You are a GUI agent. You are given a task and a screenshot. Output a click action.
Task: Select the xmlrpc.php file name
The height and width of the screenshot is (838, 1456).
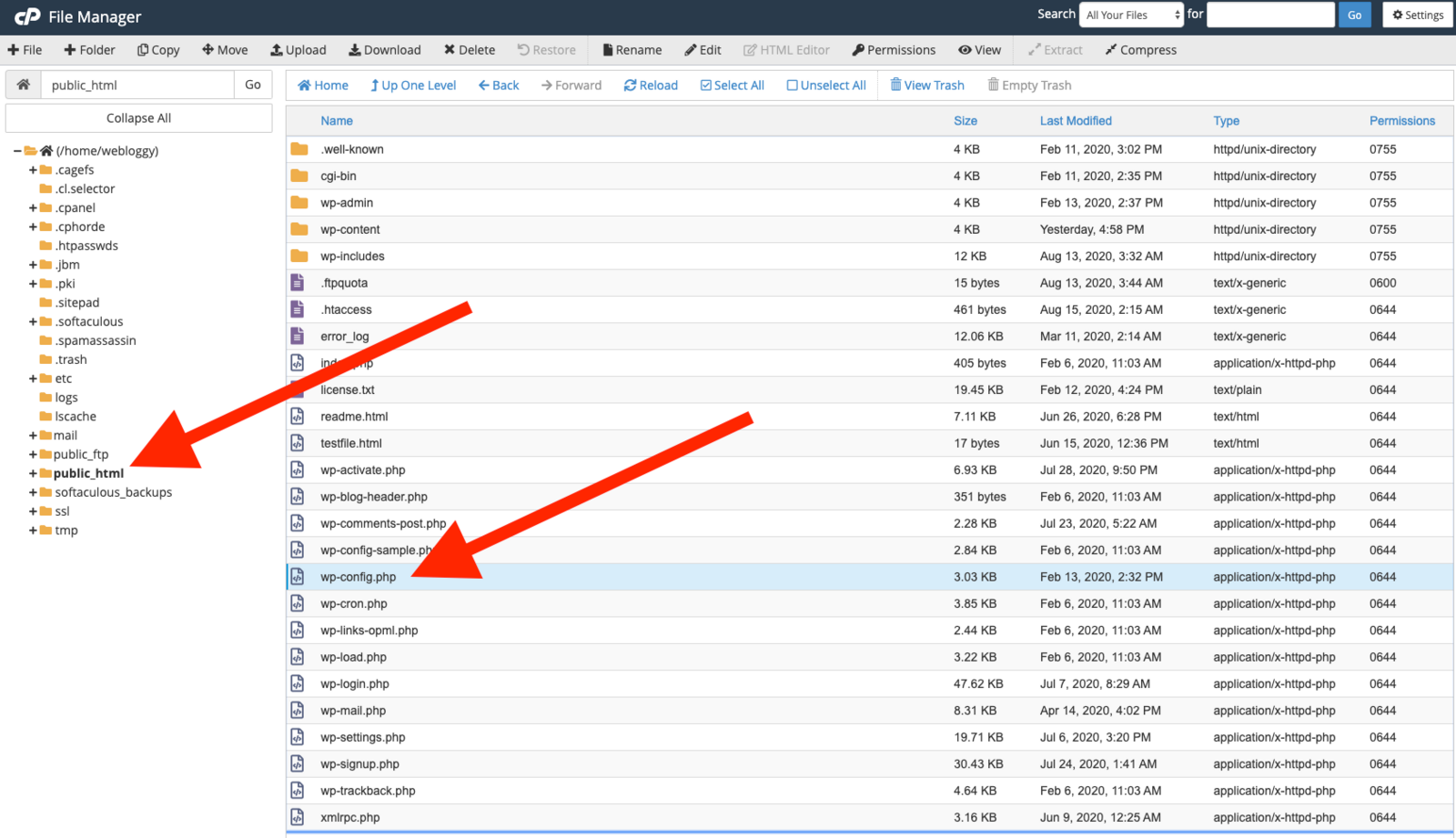pos(350,817)
